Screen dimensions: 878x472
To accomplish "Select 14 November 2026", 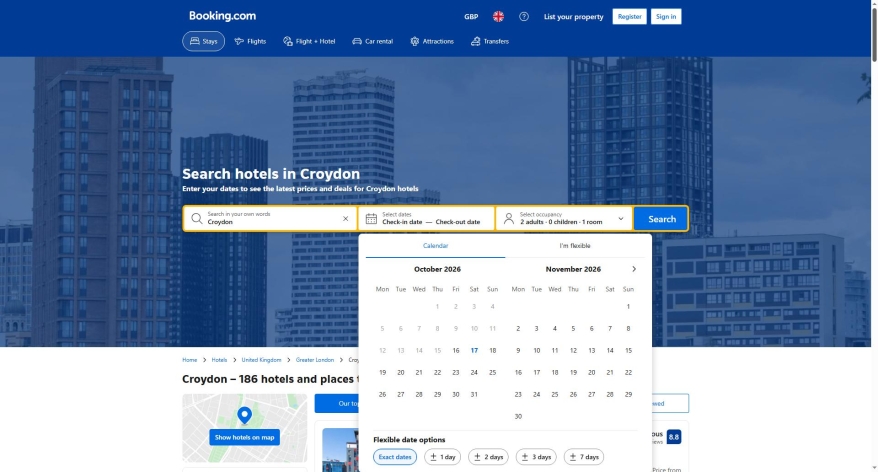I will pos(610,351).
